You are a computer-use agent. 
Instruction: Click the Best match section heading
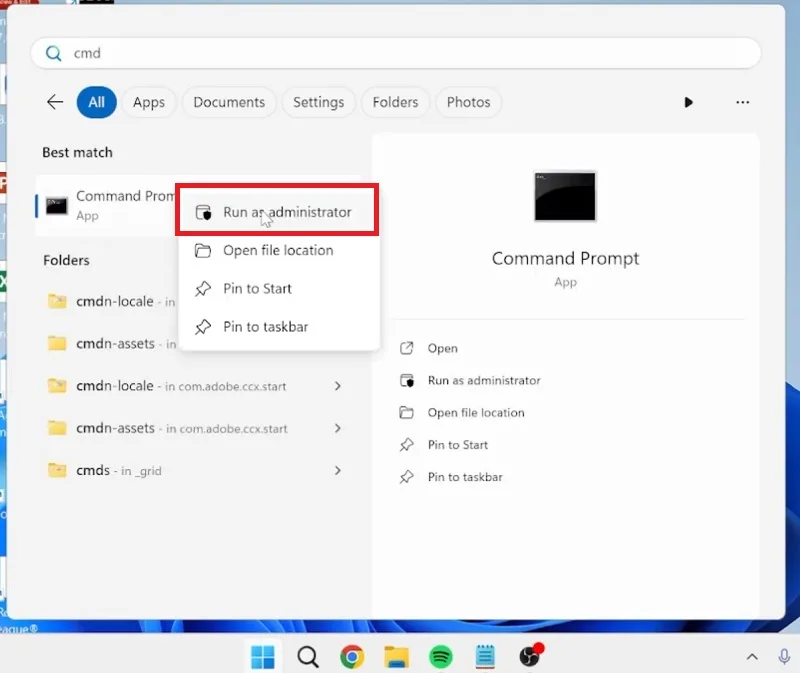click(78, 153)
